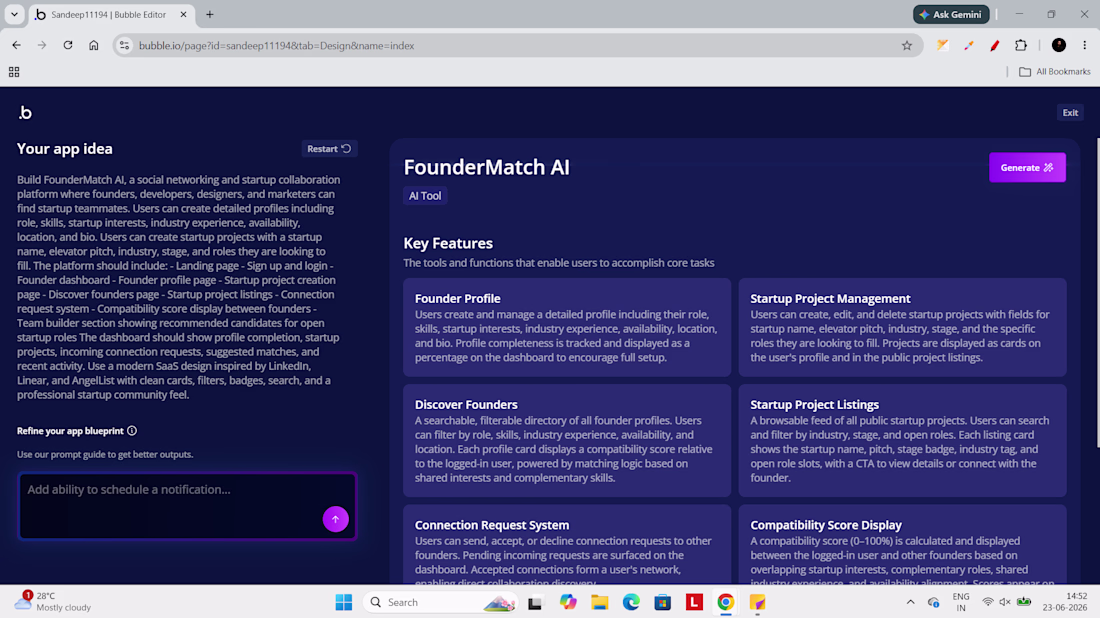Open the Chrome profile avatar

click(x=1059, y=46)
